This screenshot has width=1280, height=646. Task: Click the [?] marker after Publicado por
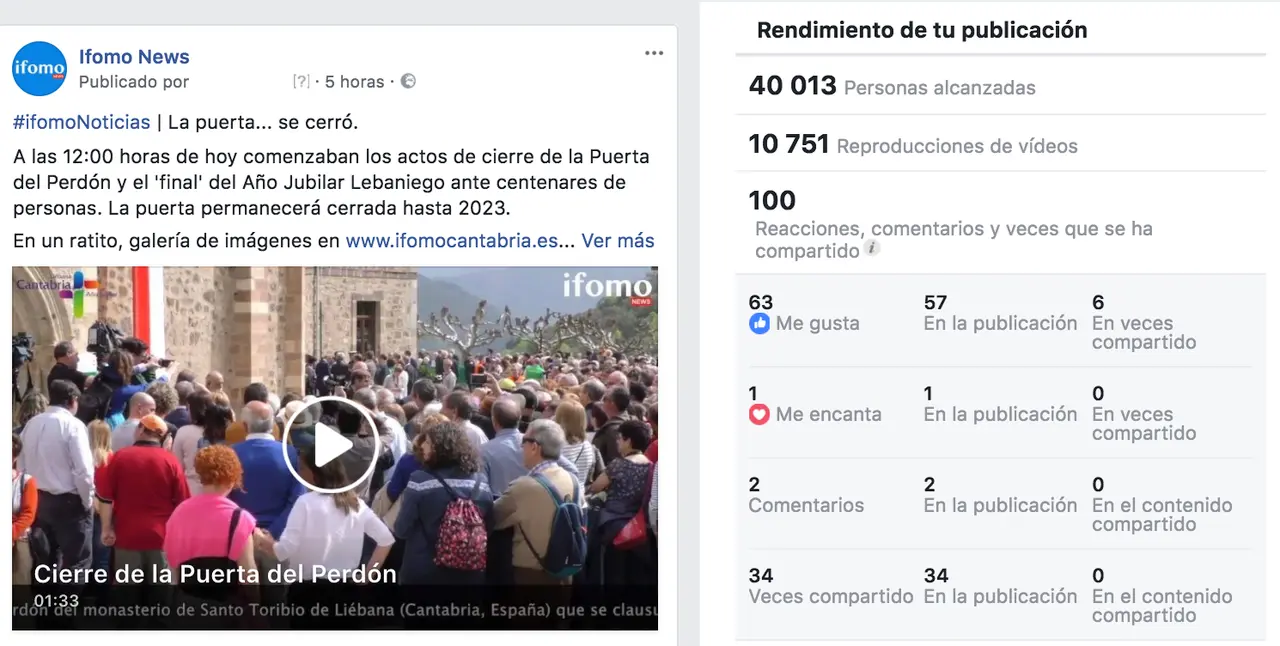pos(301,82)
